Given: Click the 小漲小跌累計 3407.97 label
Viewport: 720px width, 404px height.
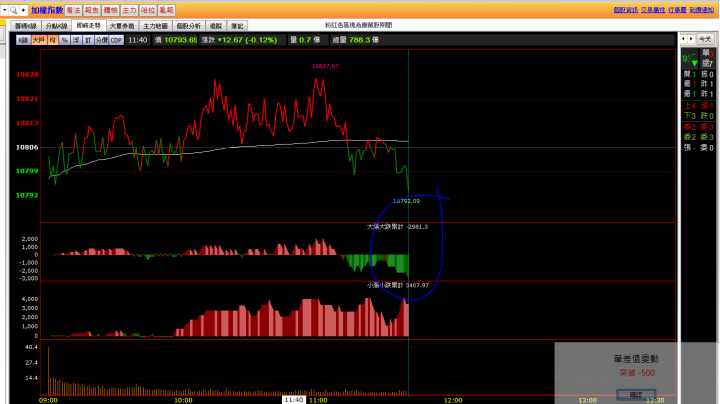Looking at the screenshot, I should pyautogui.click(x=398, y=285).
